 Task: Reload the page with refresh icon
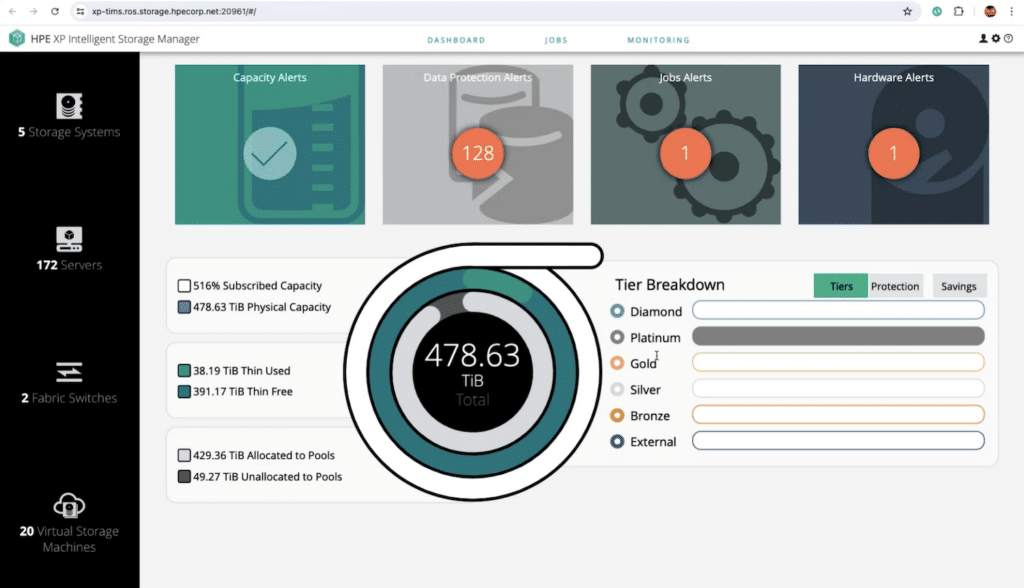(55, 11)
